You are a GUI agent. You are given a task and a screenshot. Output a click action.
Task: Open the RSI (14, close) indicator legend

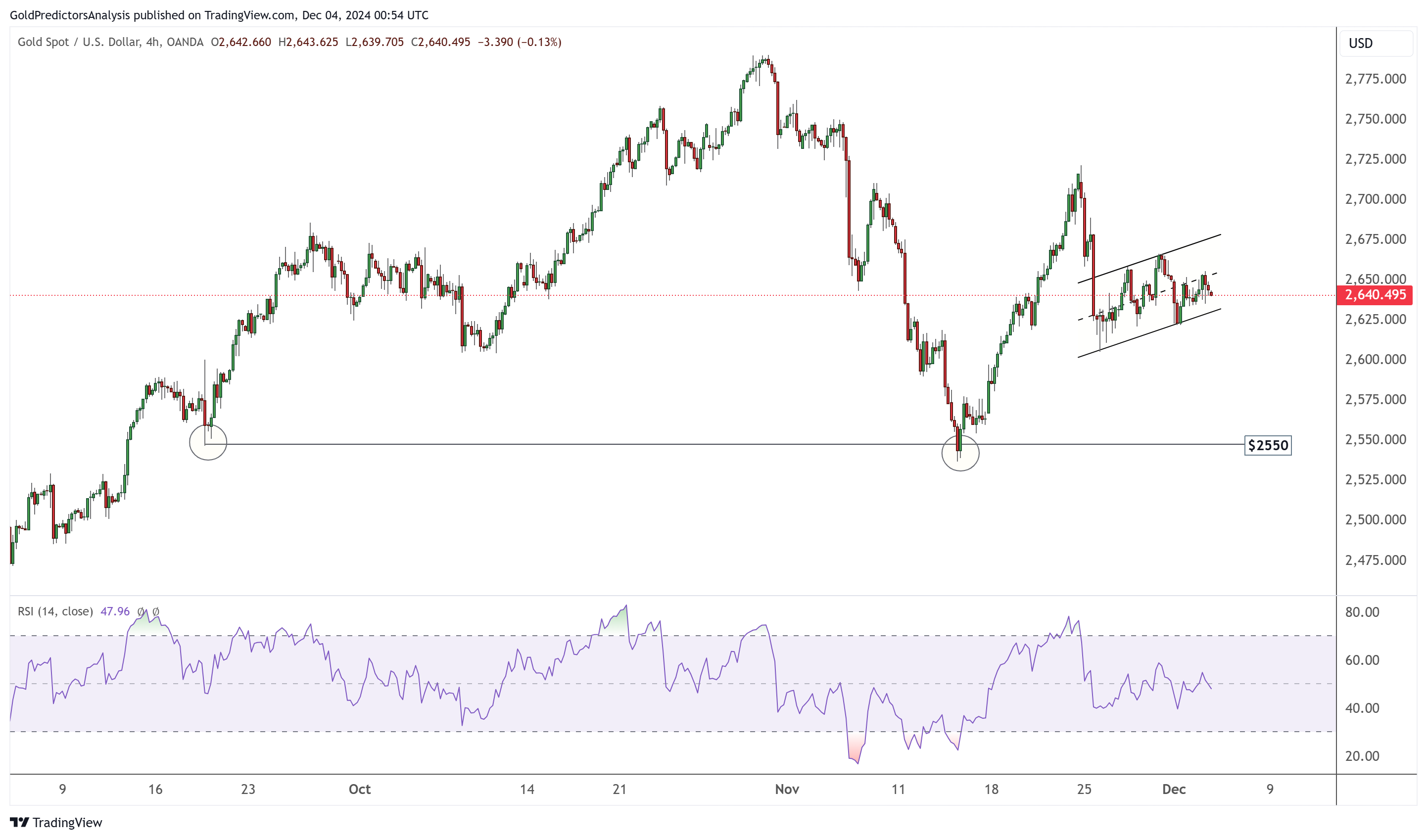pos(55,611)
